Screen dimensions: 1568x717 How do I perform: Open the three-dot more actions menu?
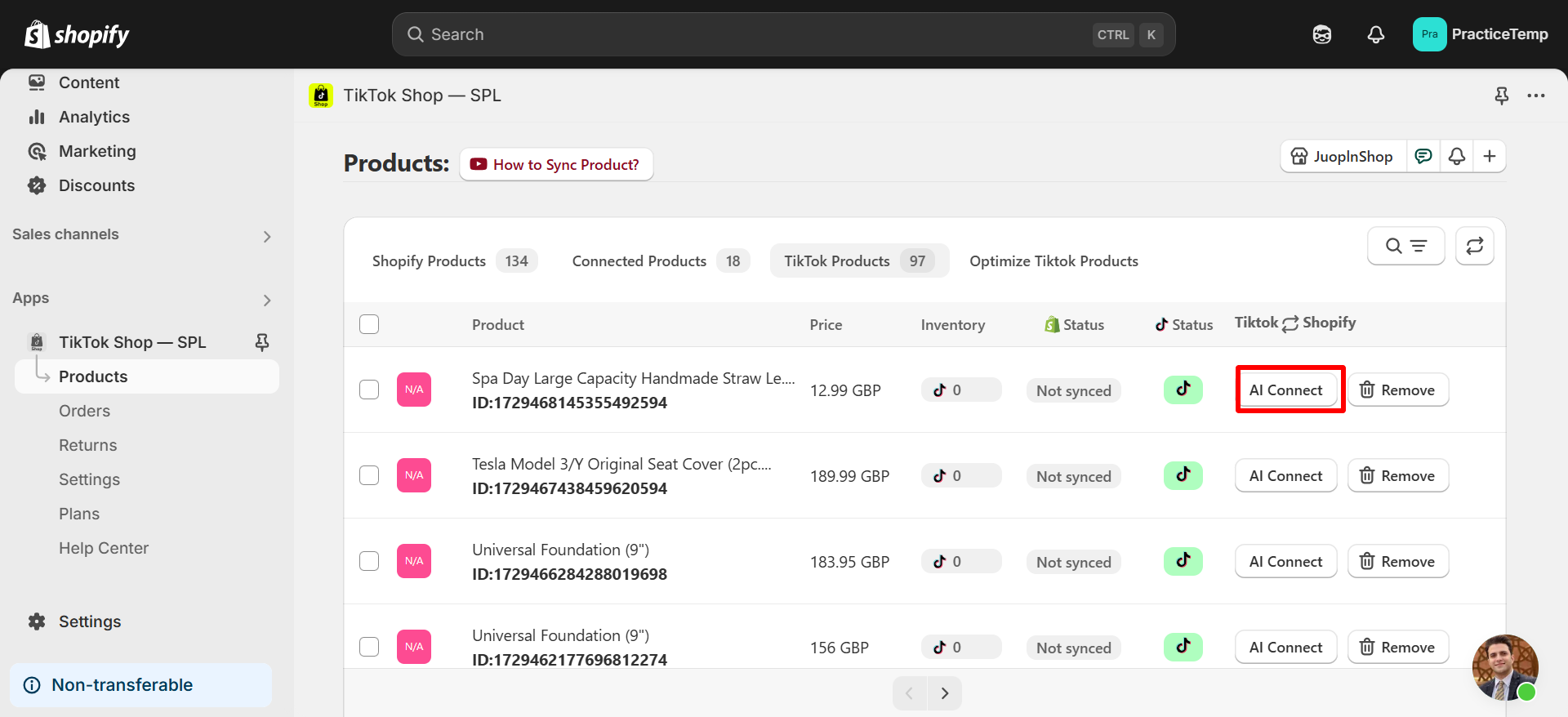pyautogui.click(x=1536, y=96)
